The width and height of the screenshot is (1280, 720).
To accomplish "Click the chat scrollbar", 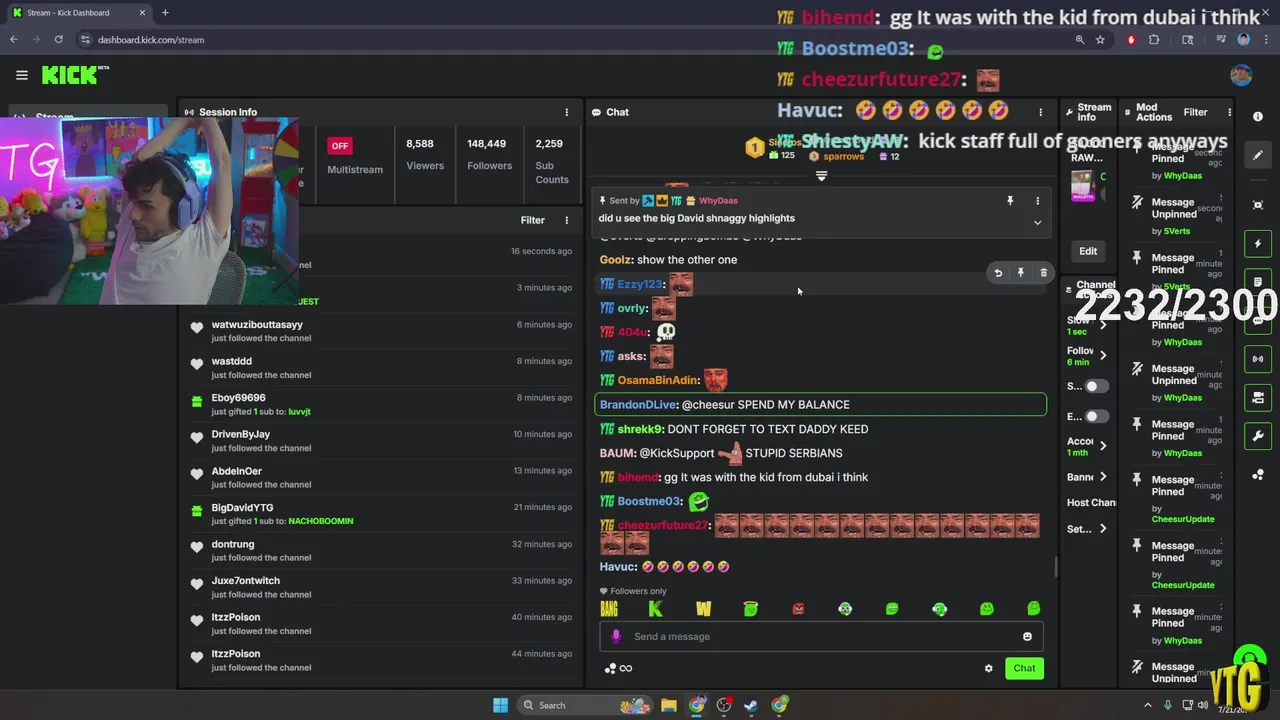I will (1056, 567).
